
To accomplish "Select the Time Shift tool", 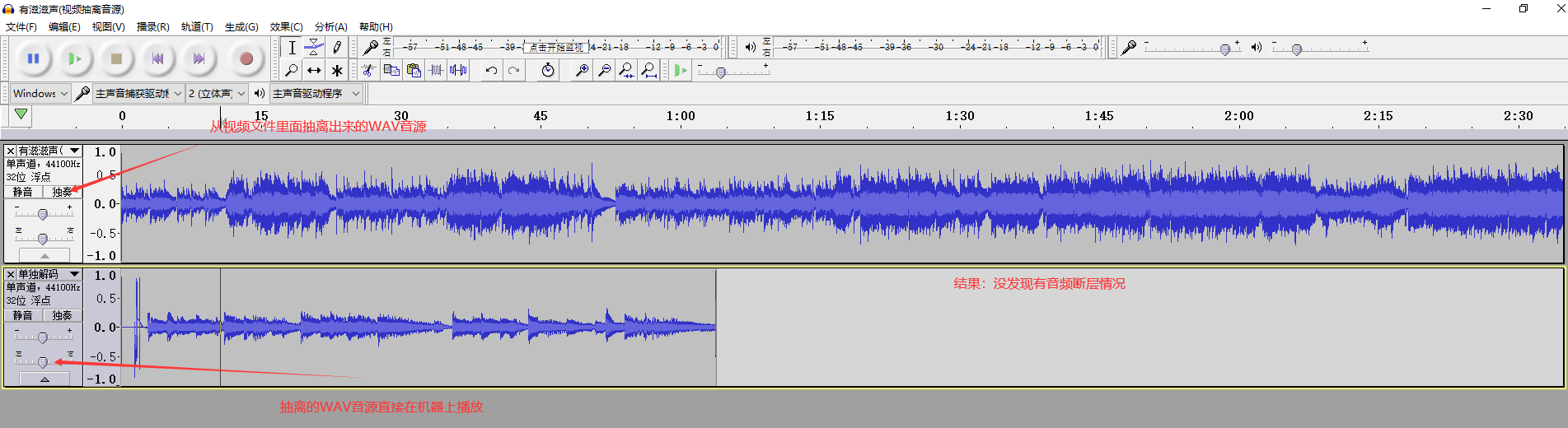I will point(314,70).
